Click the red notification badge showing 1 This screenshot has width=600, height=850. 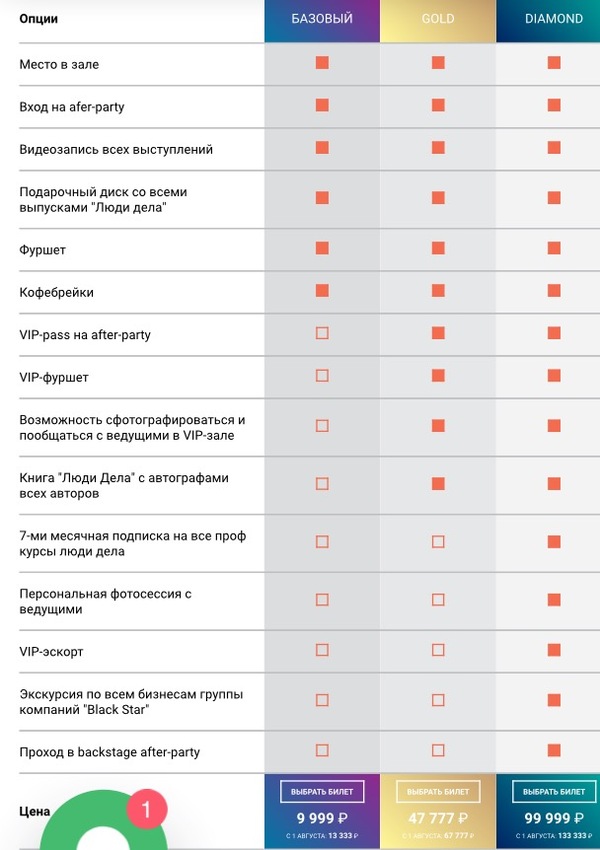point(146,809)
